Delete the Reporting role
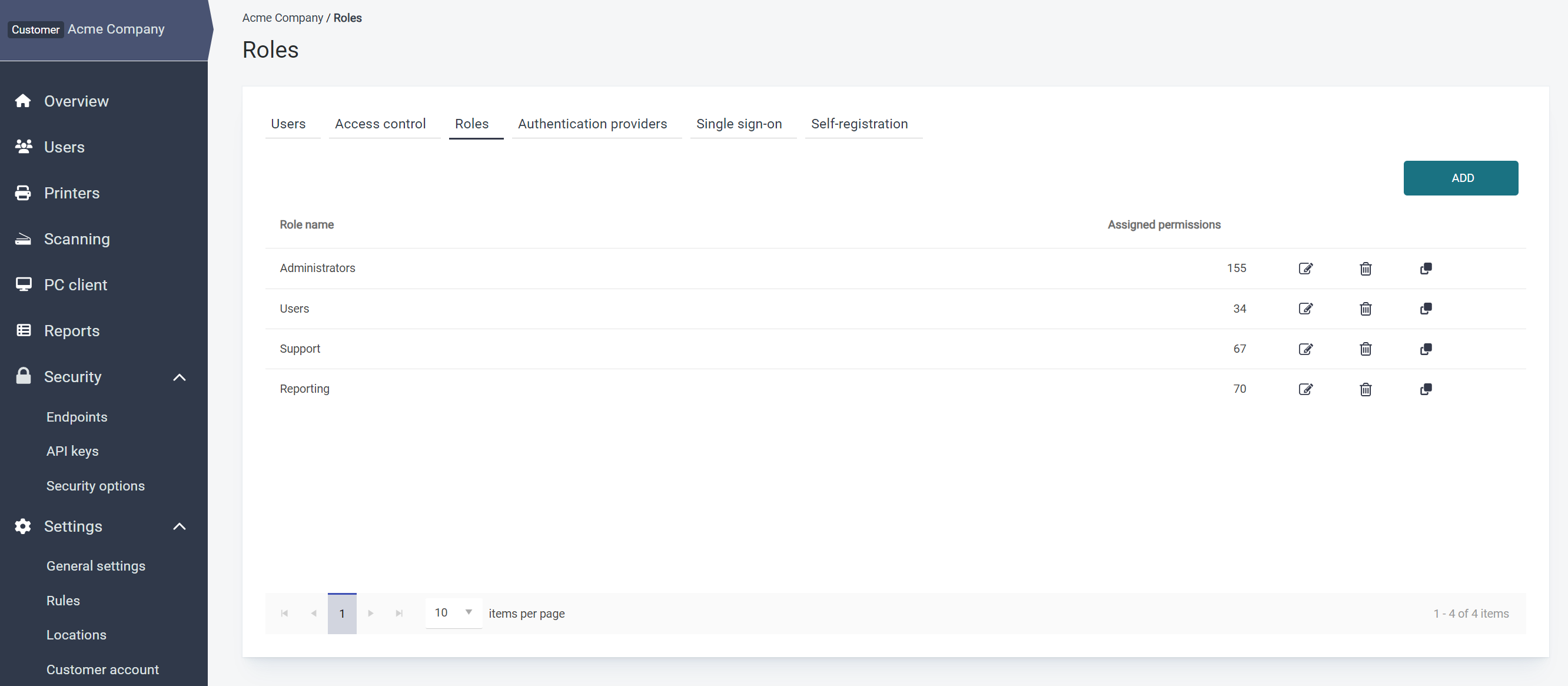Screen dimensions: 1568x686 coord(1366,389)
